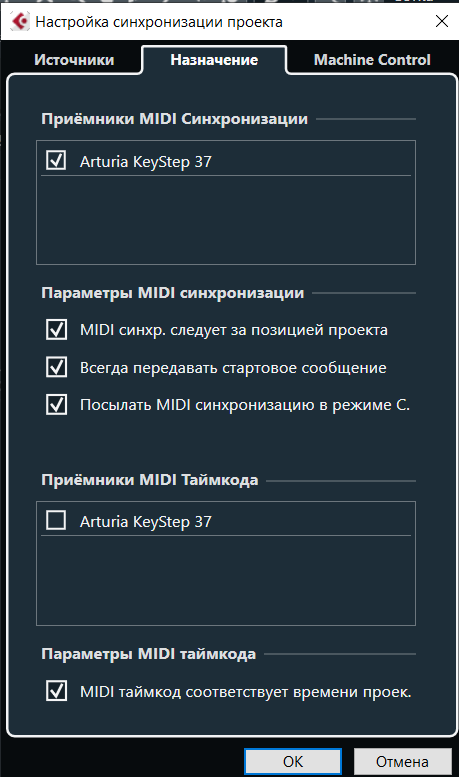Click empty area of MIDI sync receivers list
The image size is (459, 777).
226,219
